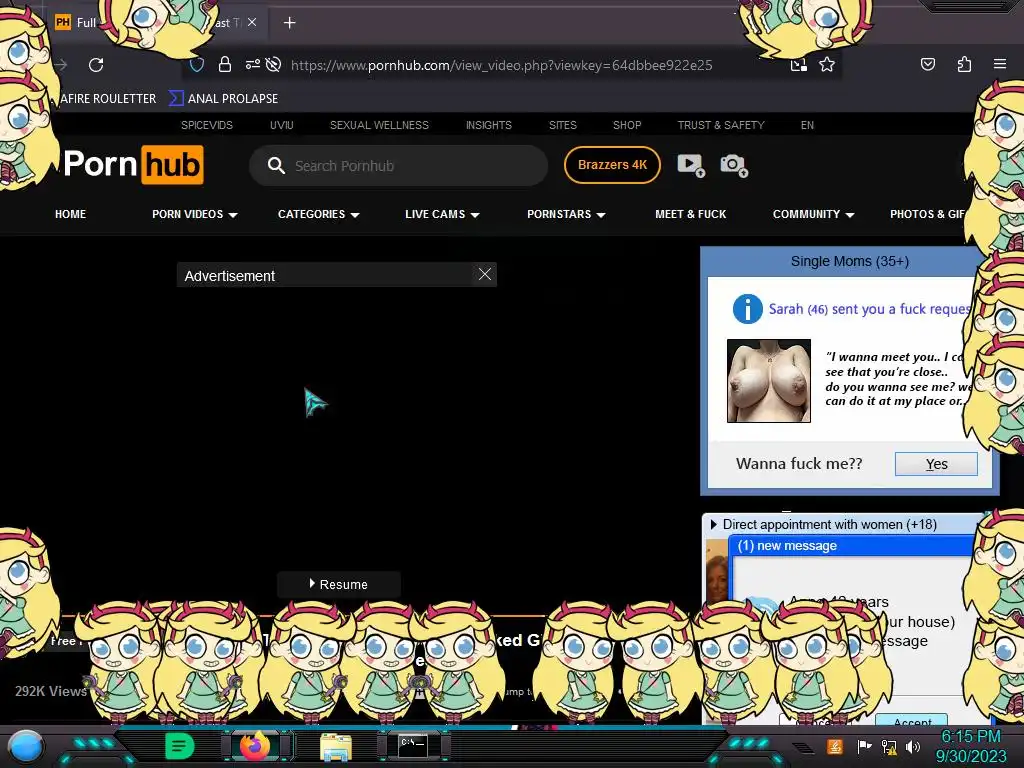Open the tracking protection shield icon
Image resolution: width=1024 pixels, height=768 pixels.
click(197, 65)
